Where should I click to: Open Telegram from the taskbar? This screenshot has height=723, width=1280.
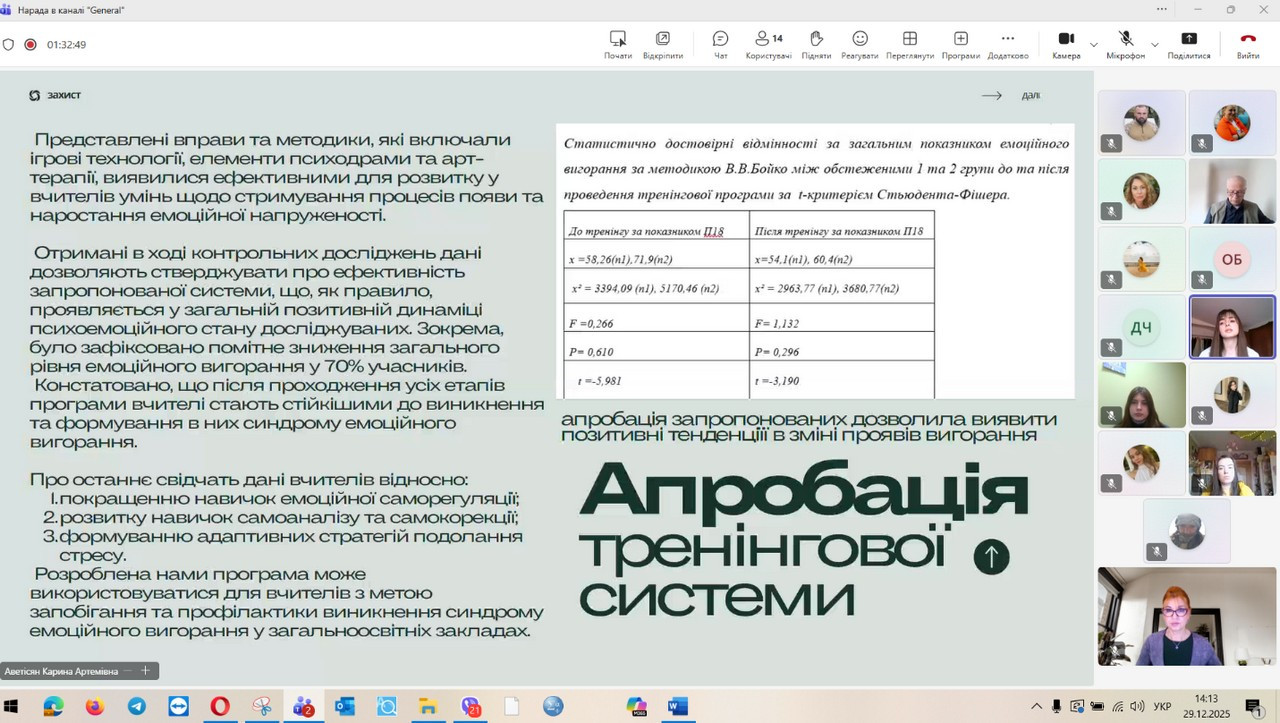click(x=137, y=707)
